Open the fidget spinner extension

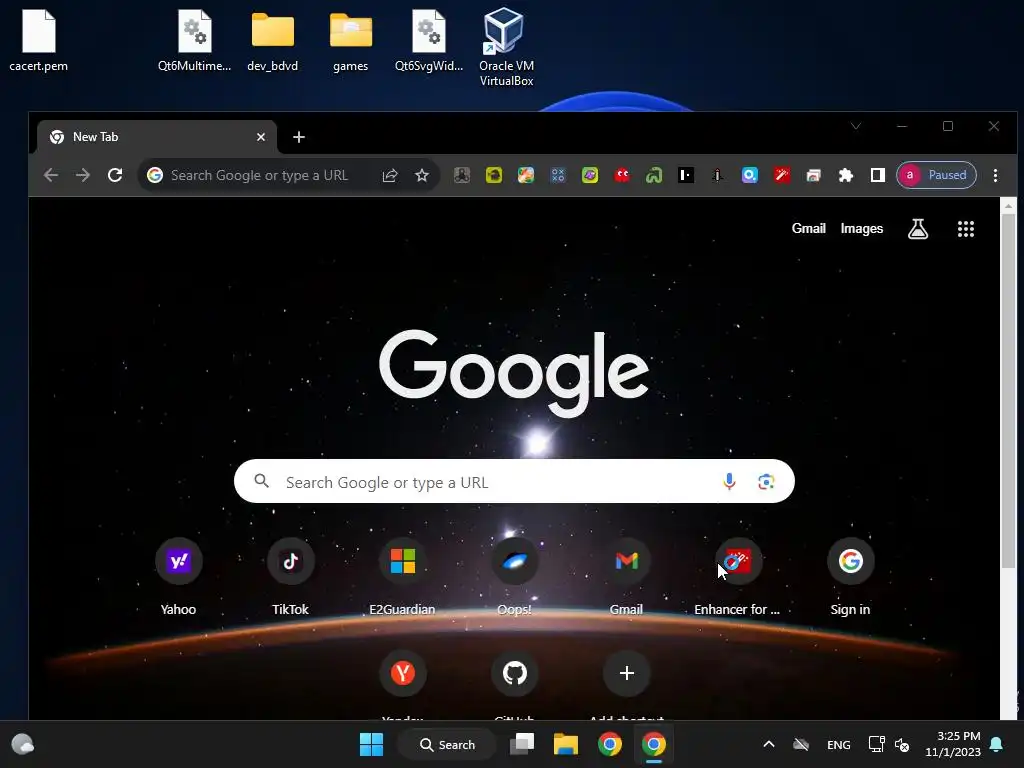(x=462, y=175)
